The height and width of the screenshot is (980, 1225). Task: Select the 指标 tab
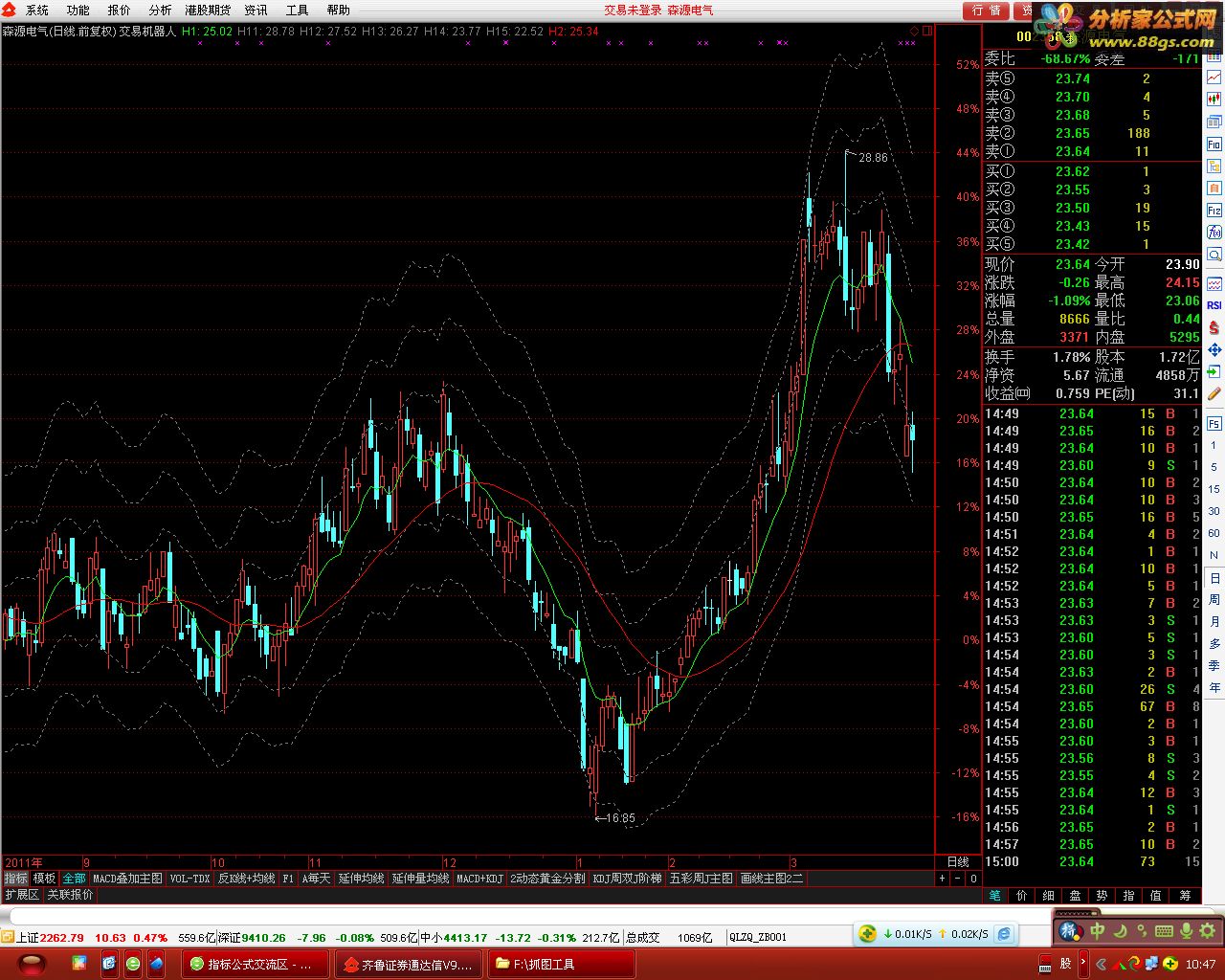(x=16, y=879)
